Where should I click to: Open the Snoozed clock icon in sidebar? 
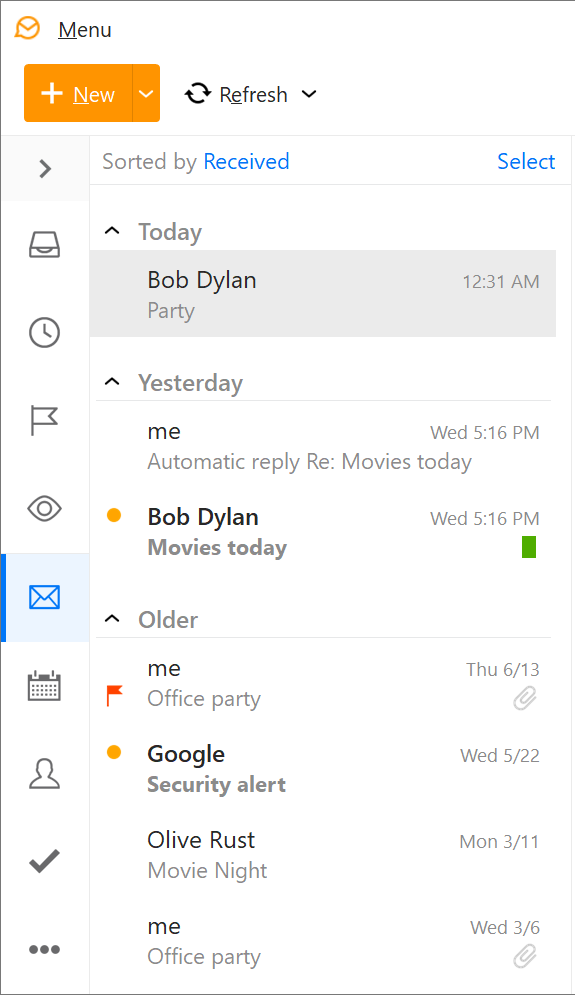pos(44,333)
